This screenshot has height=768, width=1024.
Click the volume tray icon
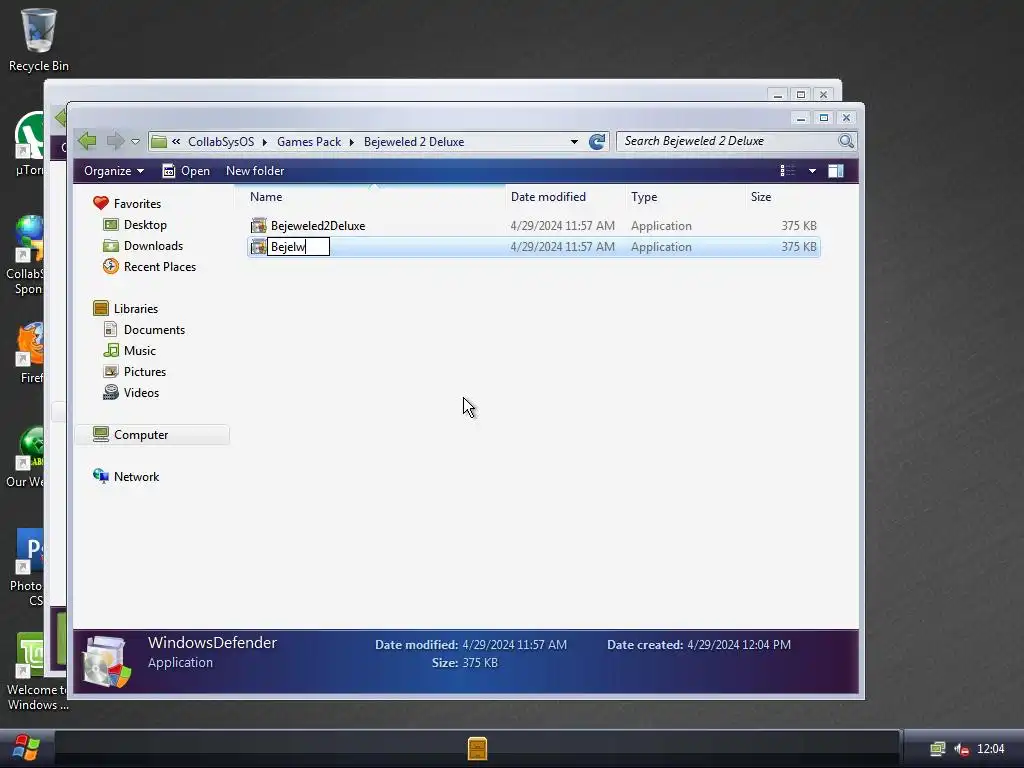[x=961, y=749]
